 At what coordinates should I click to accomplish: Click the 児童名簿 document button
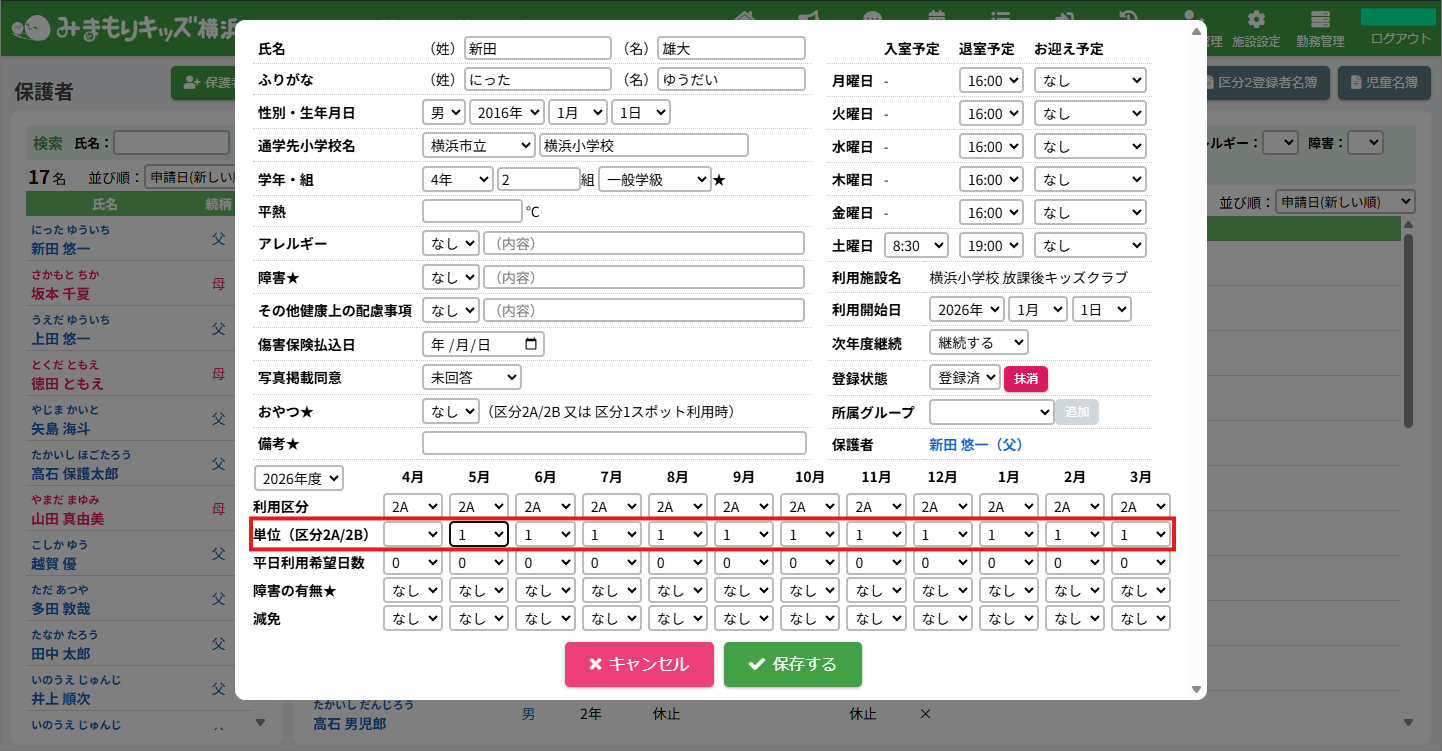point(1384,83)
